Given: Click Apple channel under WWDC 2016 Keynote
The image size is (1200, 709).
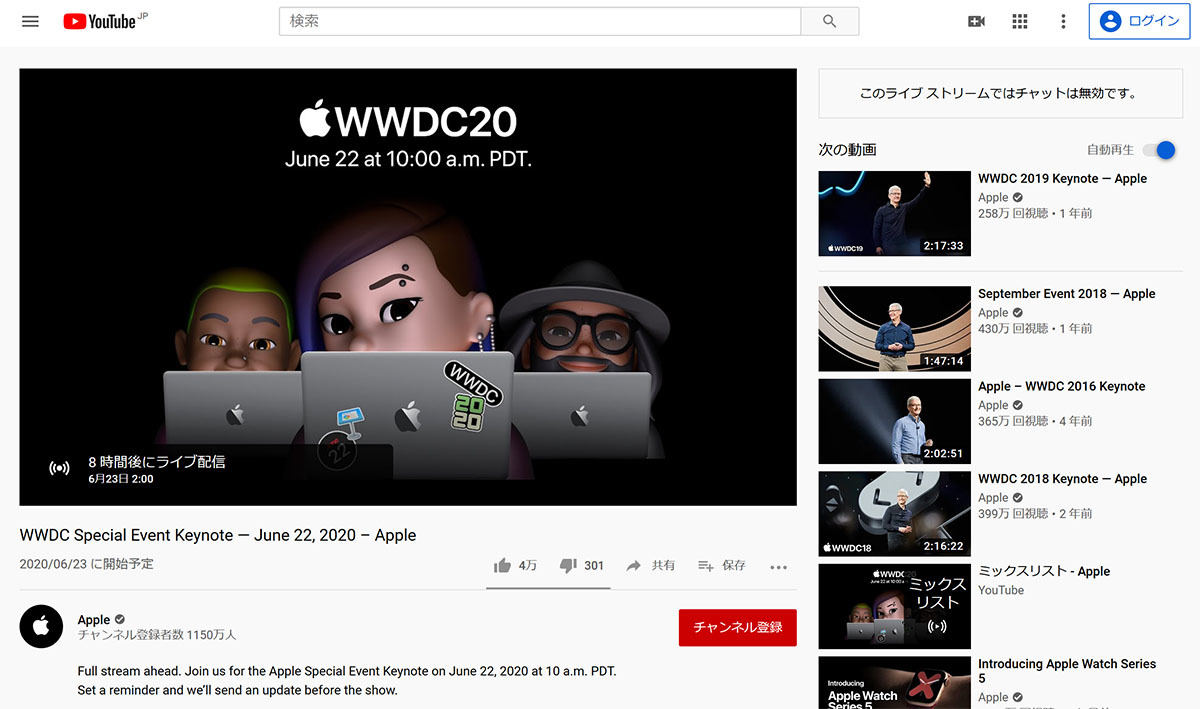Looking at the screenshot, I should click(x=993, y=405).
